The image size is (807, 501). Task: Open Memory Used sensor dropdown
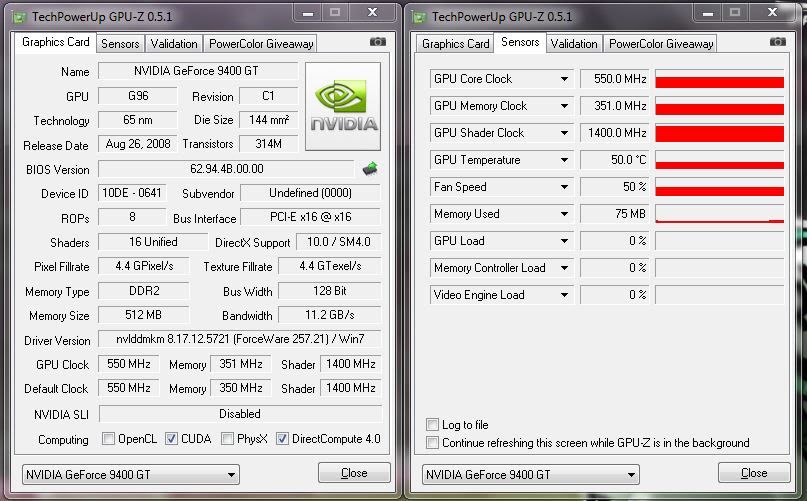point(564,214)
